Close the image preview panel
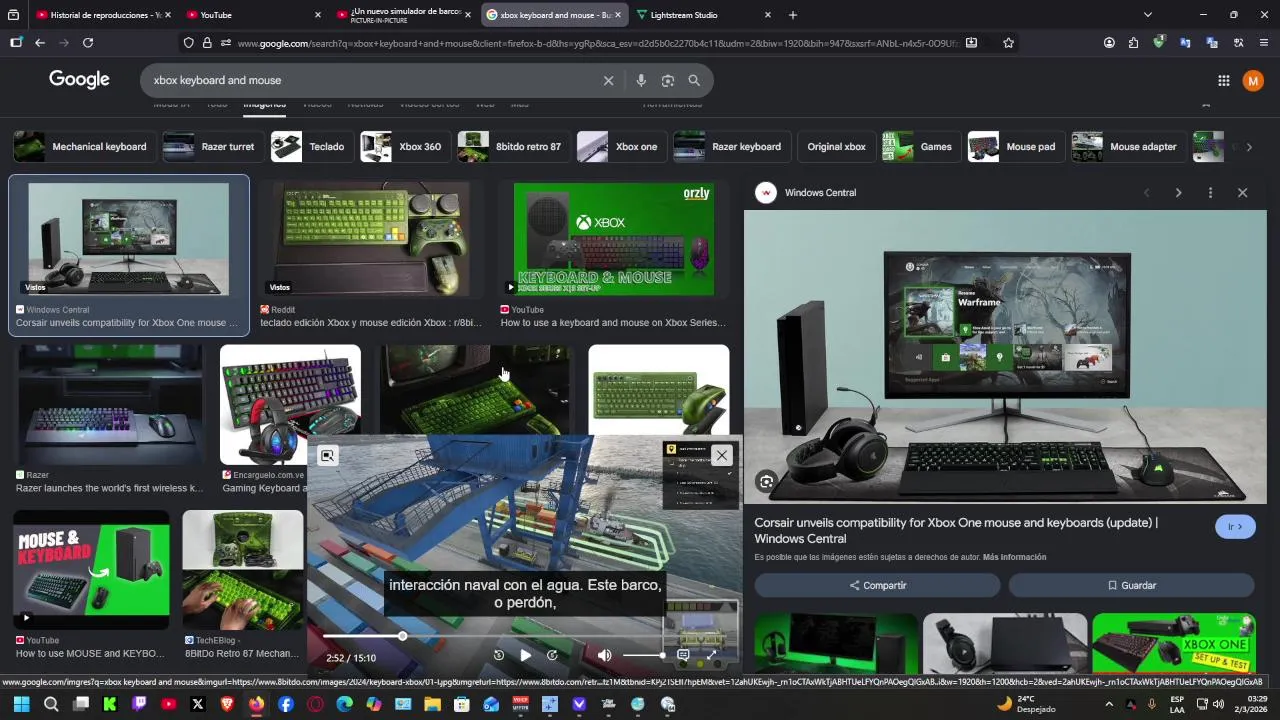 pos(1242,193)
